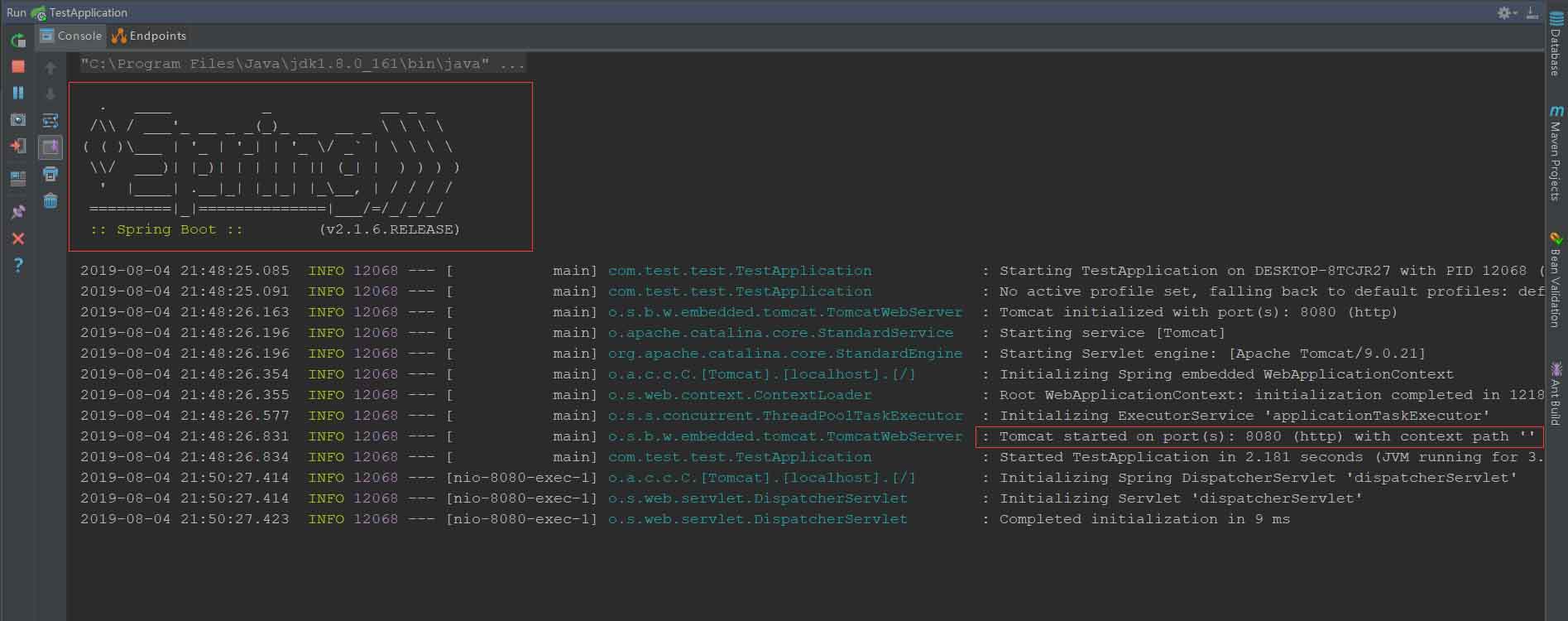Screen dimensions: 1568x621
Task: Click the Down the Stack Trace arrow
Action: [50, 94]
